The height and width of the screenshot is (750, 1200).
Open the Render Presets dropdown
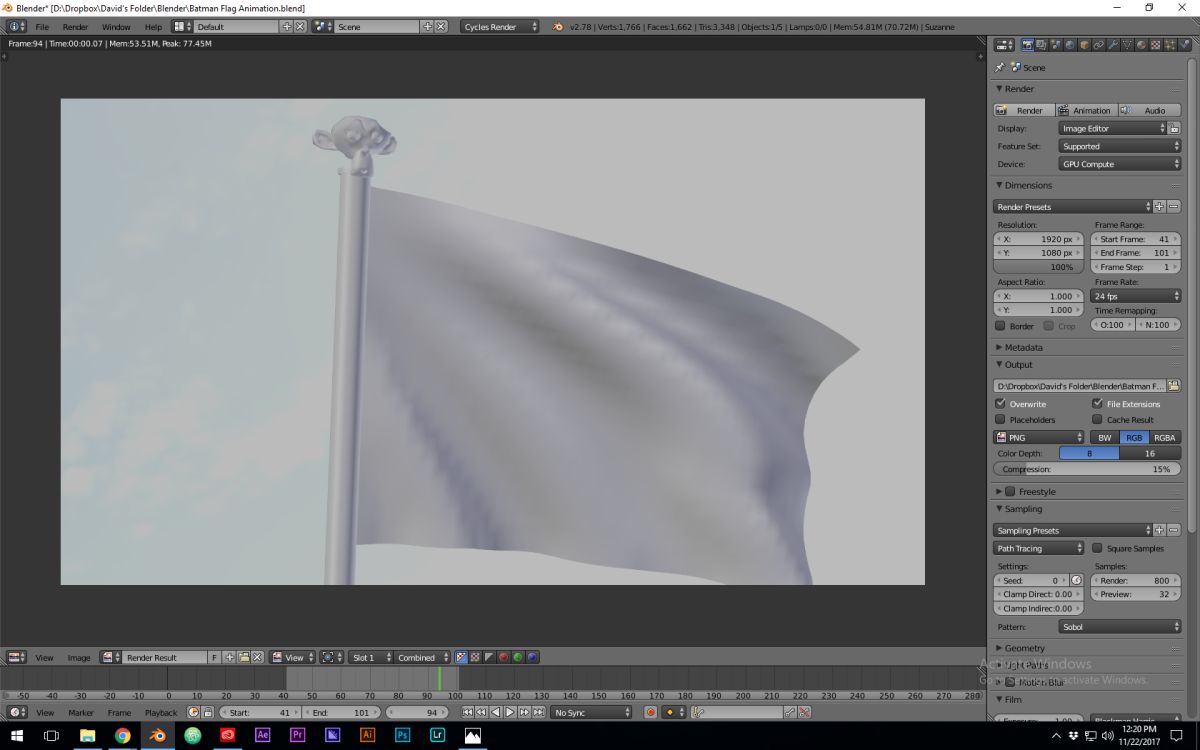(x=1073, y=207)
